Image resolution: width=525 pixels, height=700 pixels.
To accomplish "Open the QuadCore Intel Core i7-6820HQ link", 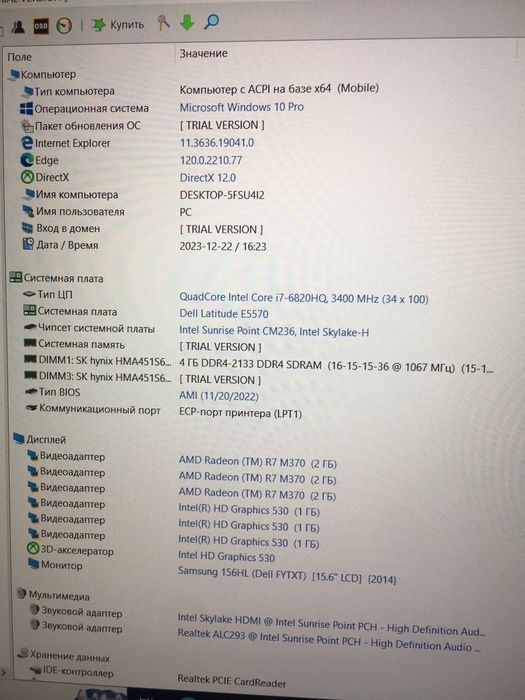I will (304, 298).
